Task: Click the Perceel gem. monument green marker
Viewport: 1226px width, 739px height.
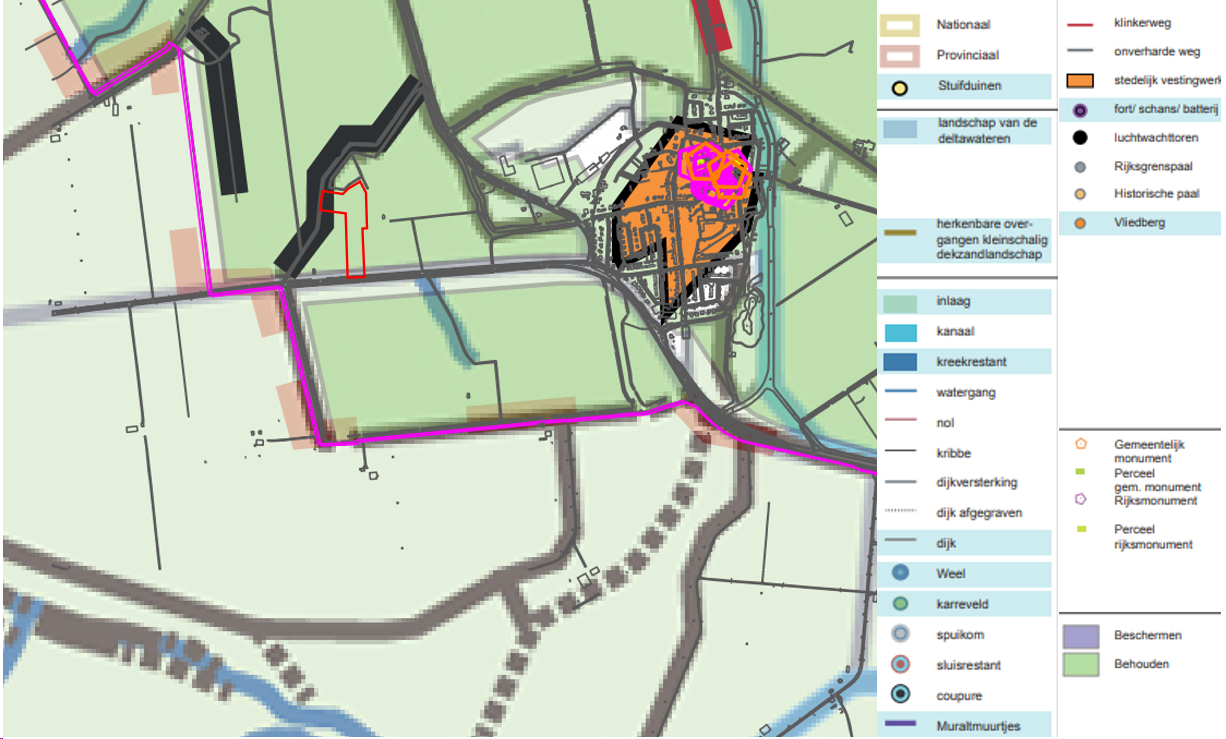Action: tap(1080, 471)
